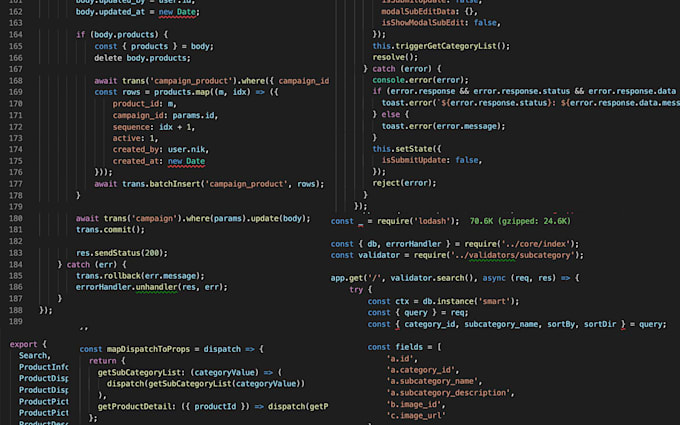Click line number 180 in the gutter
680x425 pixels.
(15, 218)
